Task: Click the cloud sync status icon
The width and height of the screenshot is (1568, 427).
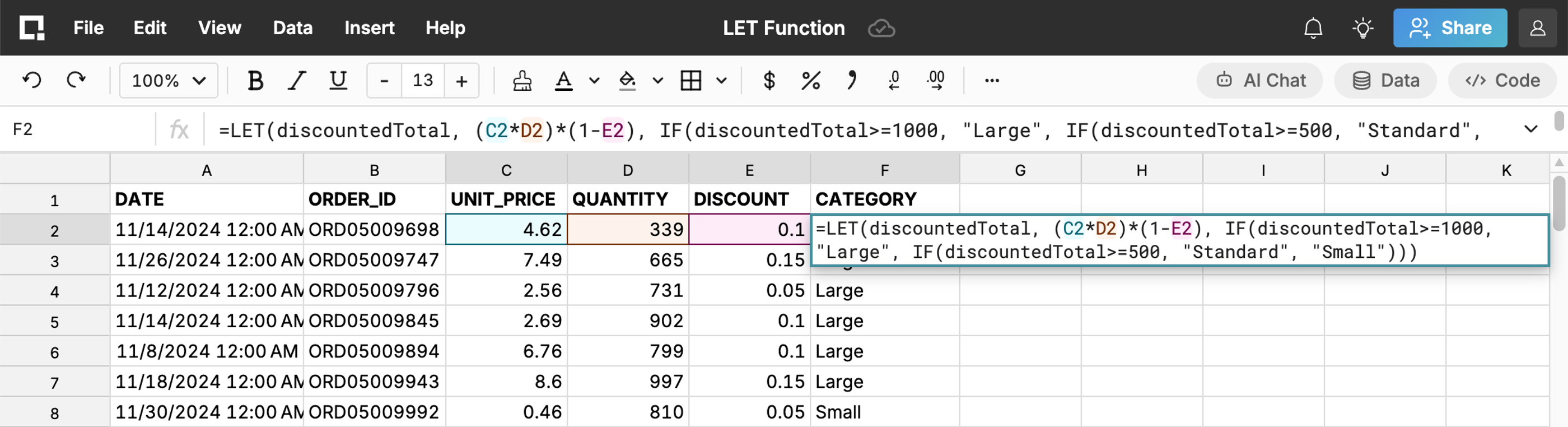Action: point(881,28)
